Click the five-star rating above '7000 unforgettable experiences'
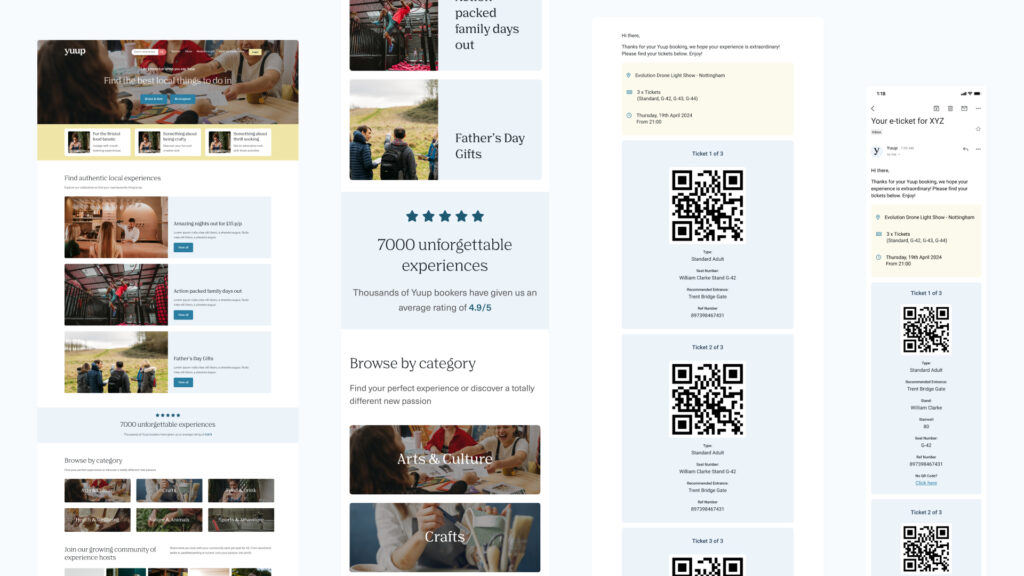This screenshot has width=1024, height=576. coord(445,216)
